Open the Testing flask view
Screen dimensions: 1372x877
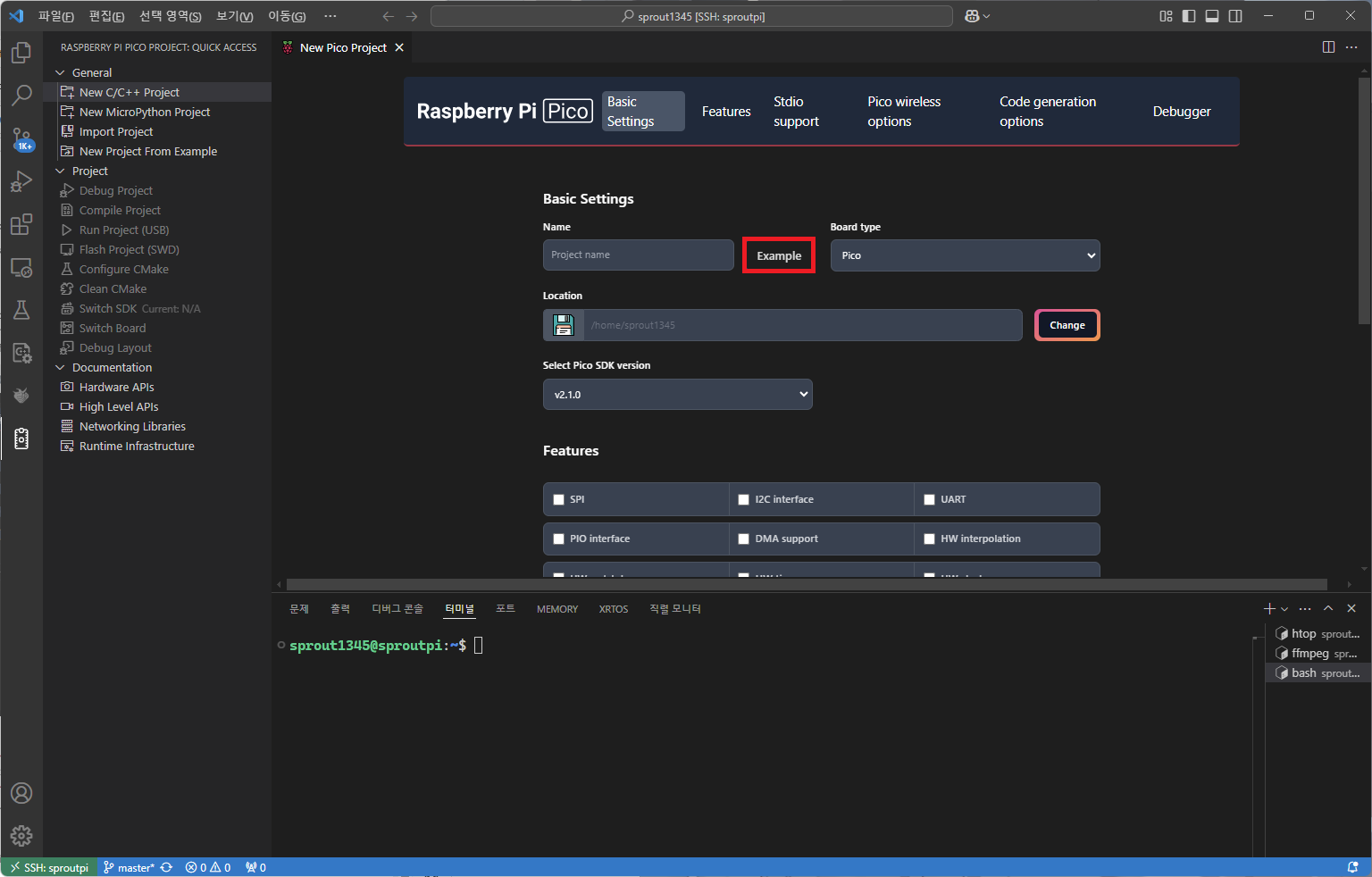(x=21, y=310)
